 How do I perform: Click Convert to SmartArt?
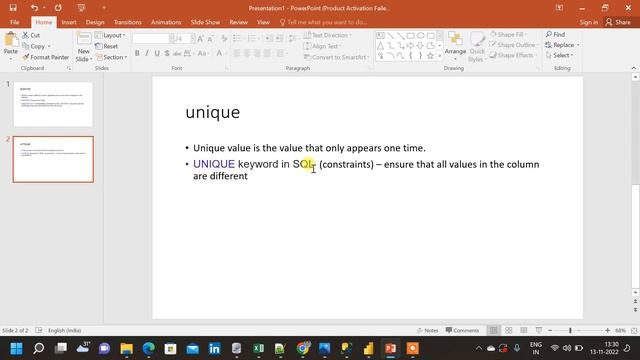point(336,57)
